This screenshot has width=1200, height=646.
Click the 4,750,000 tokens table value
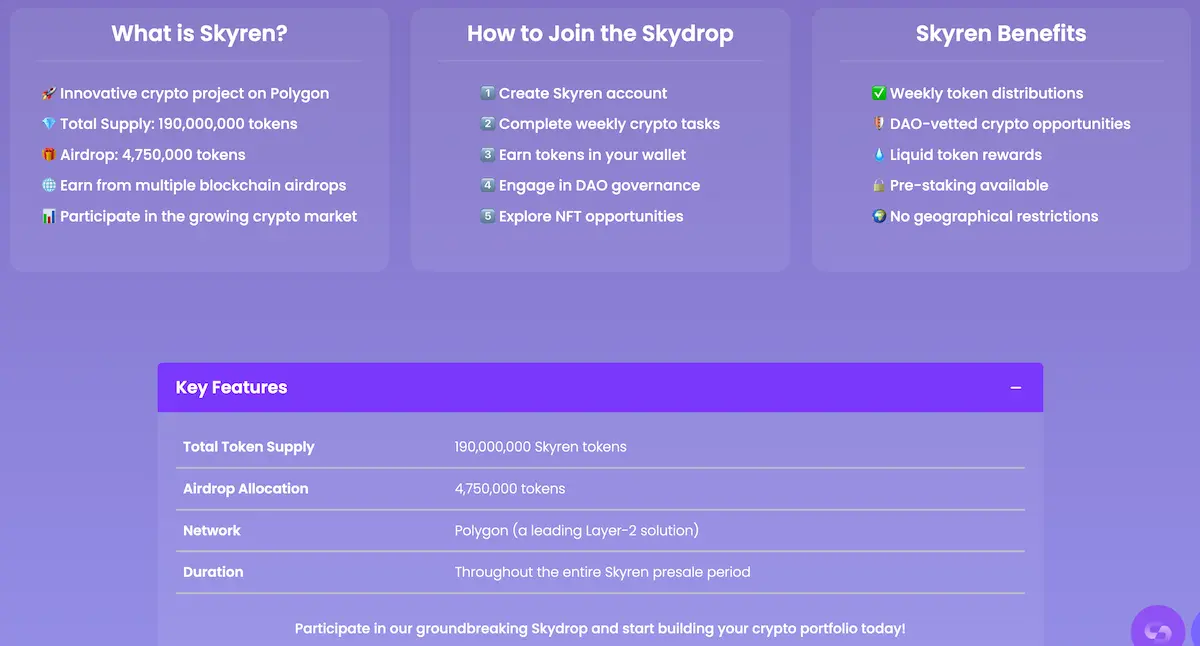coord(510,489)
